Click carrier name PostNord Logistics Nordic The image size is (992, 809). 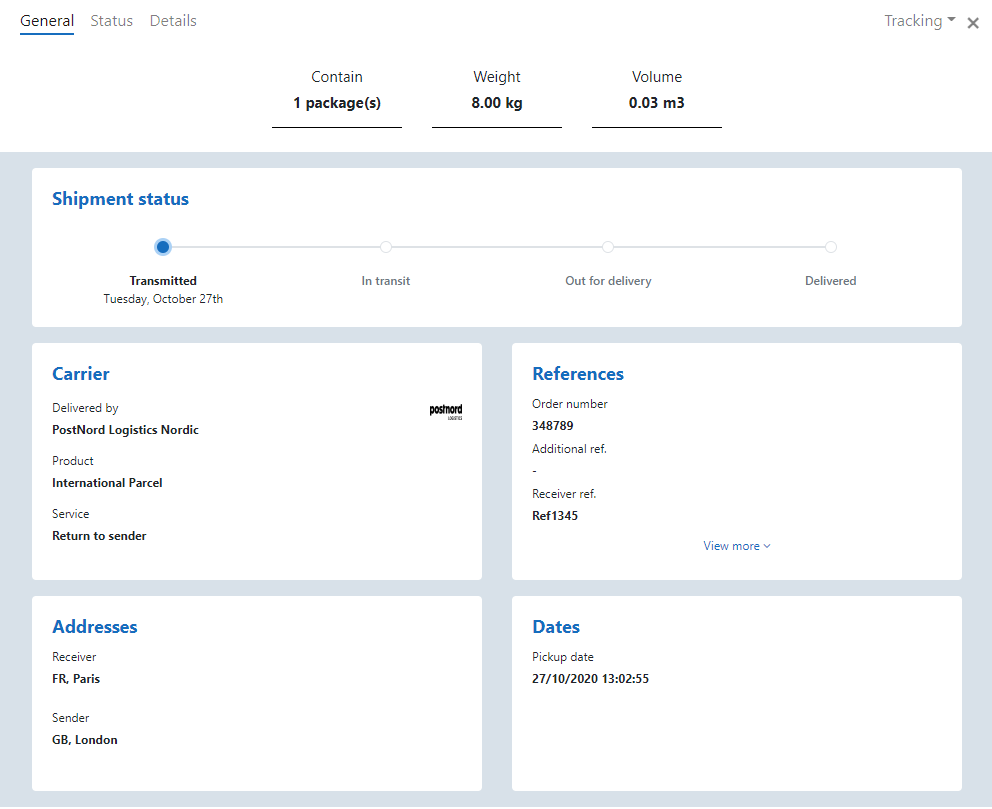click(x=125, y=430)
